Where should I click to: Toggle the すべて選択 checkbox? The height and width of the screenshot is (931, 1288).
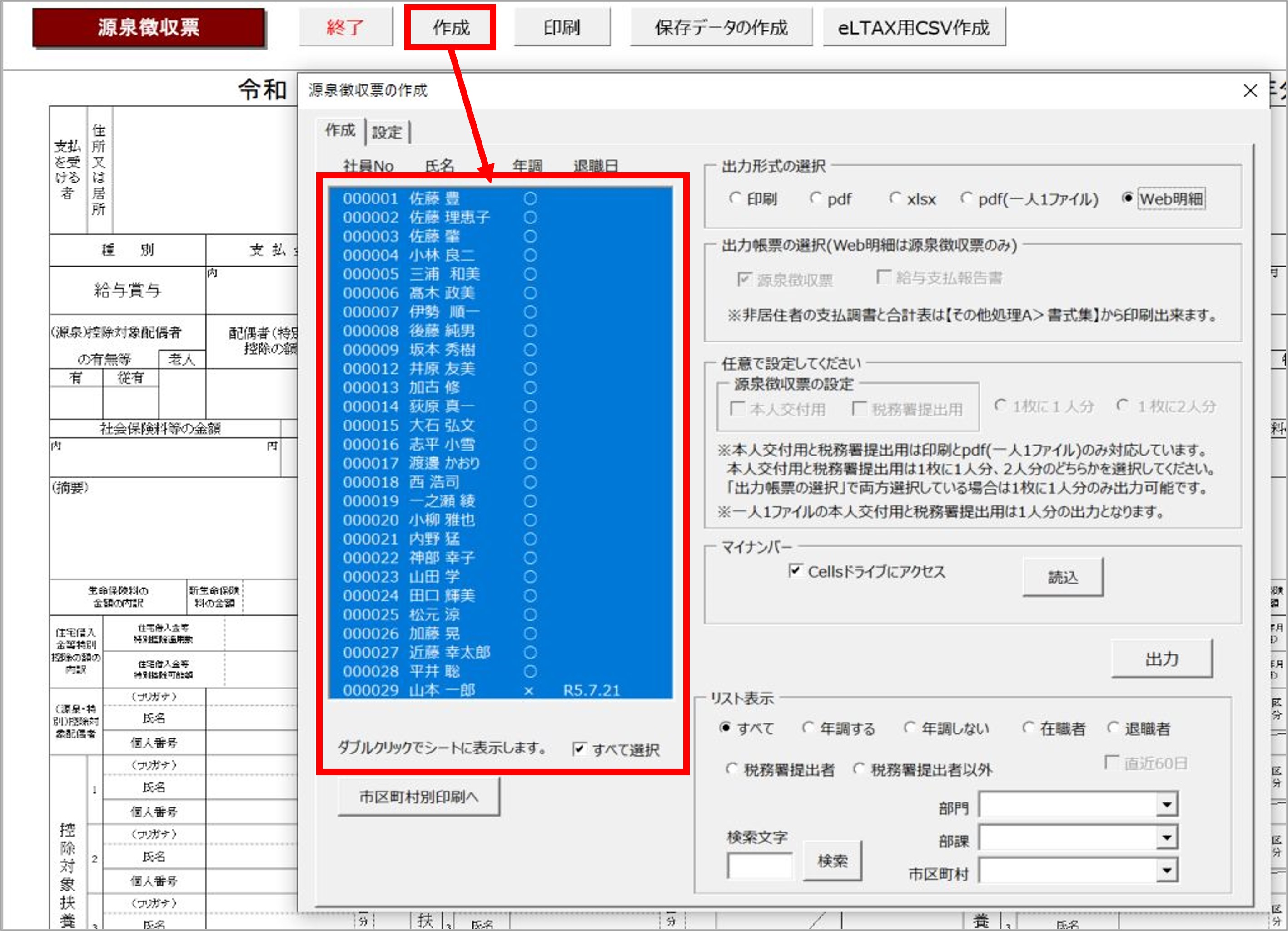579,749
